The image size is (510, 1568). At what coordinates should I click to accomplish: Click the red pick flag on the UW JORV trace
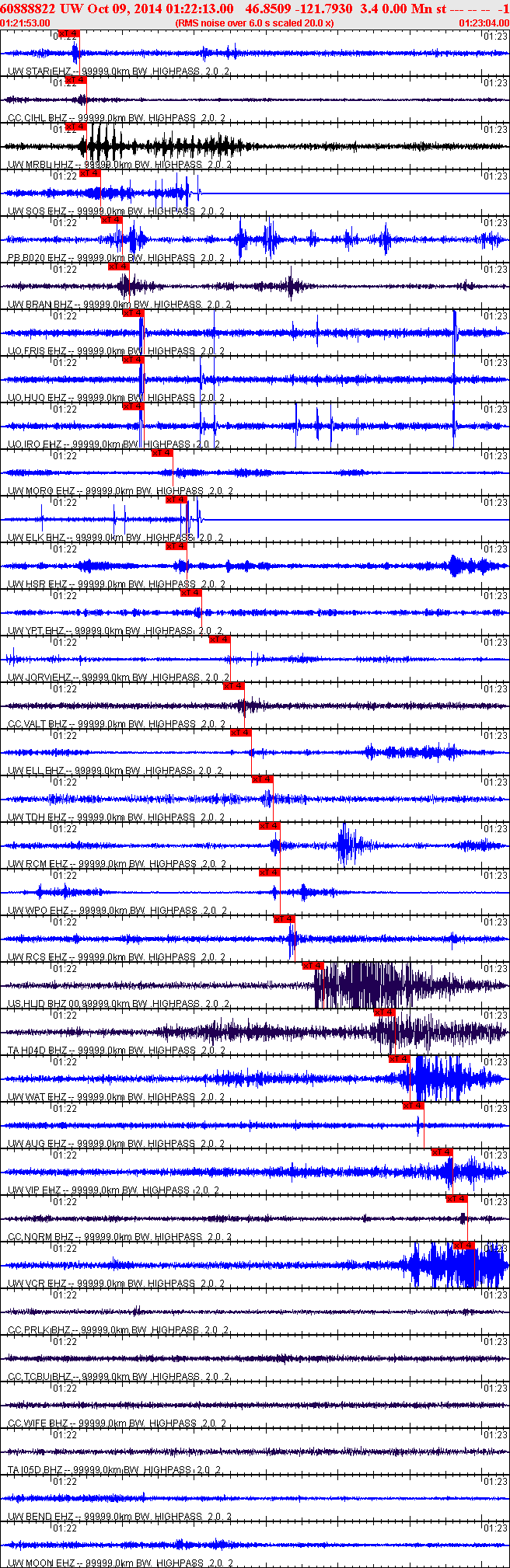point(220,639)
